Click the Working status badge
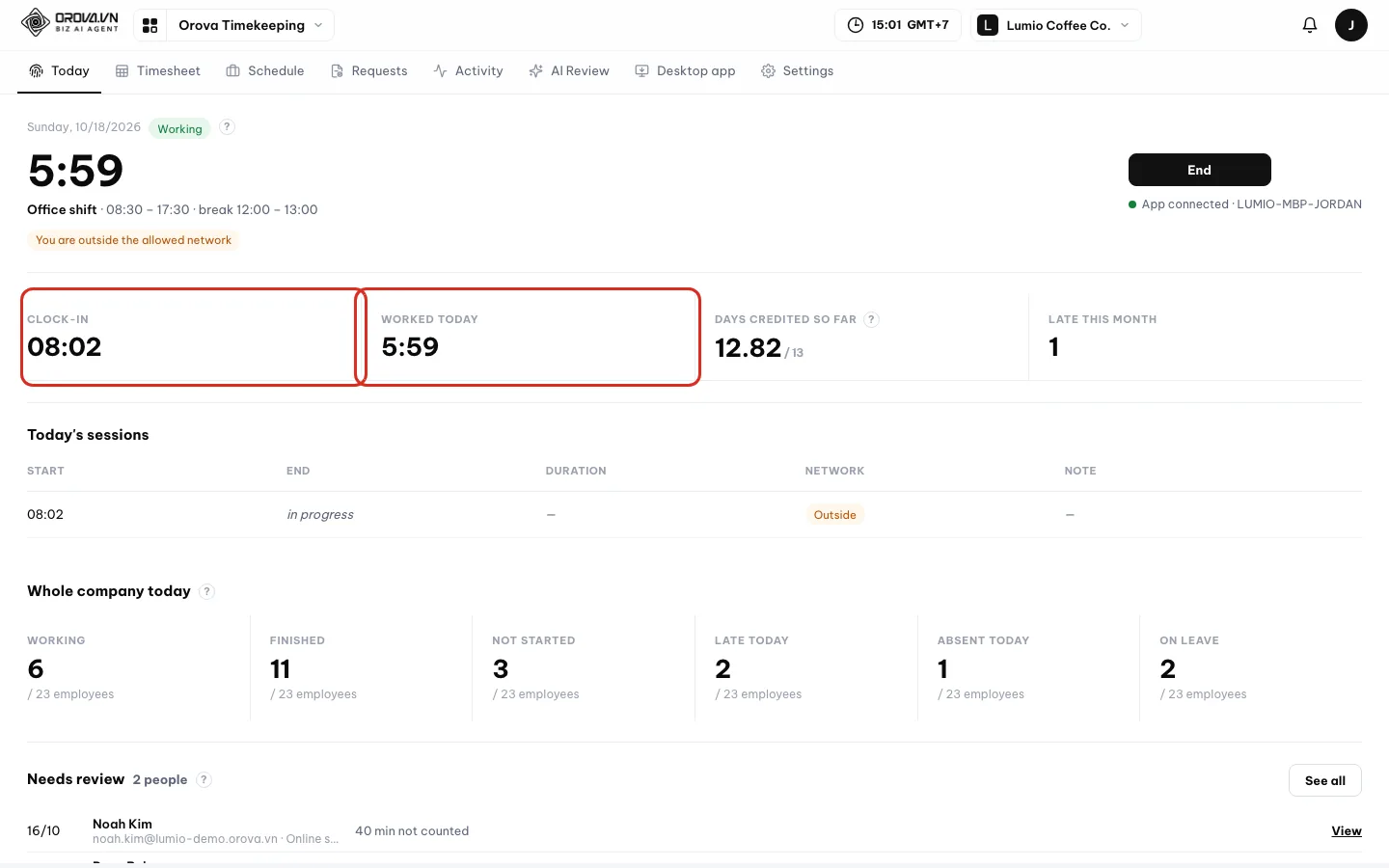The image size is (1389, 868). tap(179, 128)
